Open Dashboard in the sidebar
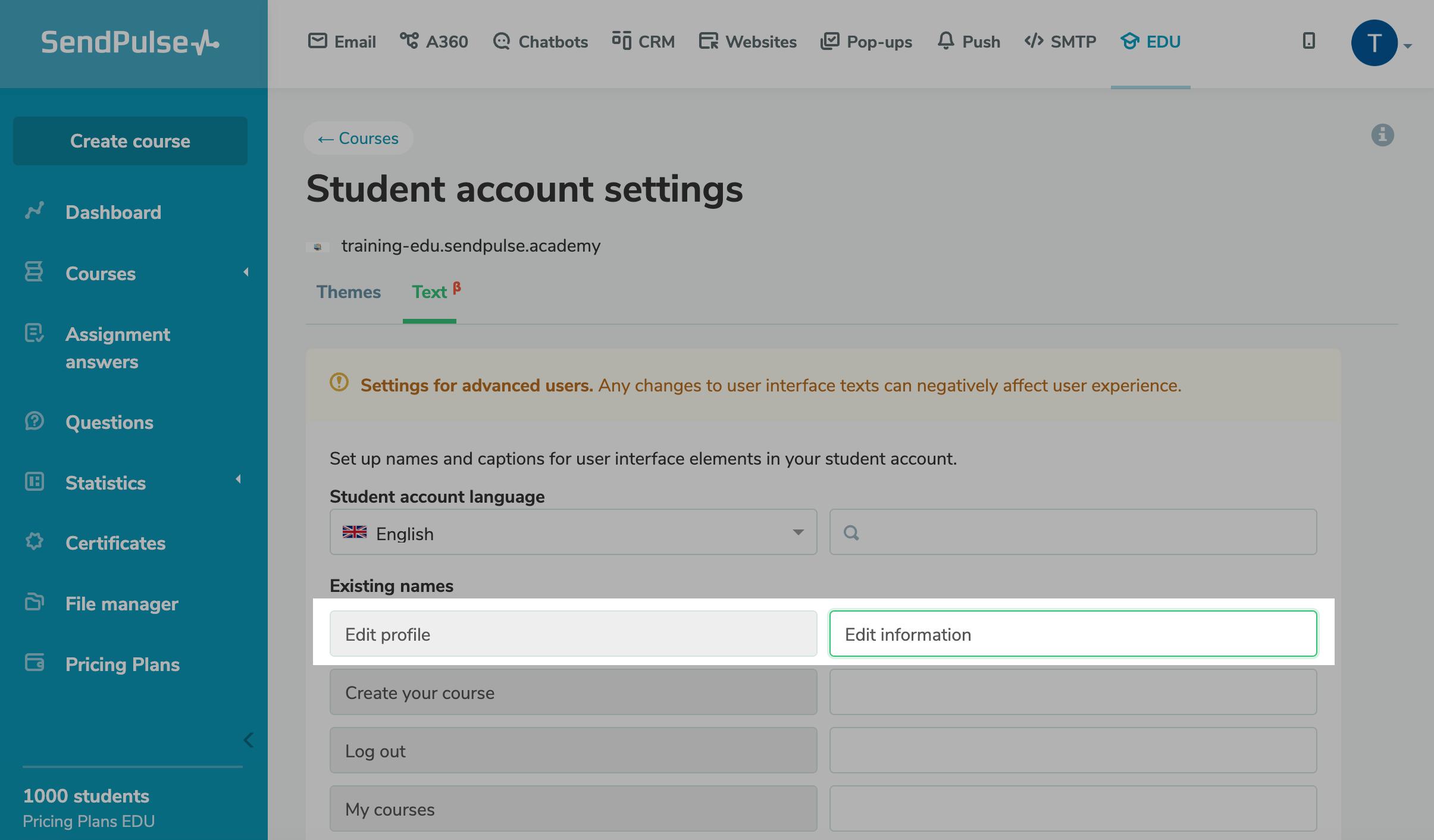Screen dimensions: 1434x840 [113, 212]
